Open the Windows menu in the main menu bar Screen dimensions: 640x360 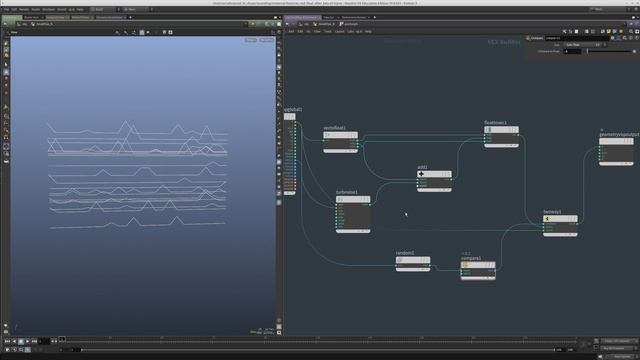click(49, 9)
